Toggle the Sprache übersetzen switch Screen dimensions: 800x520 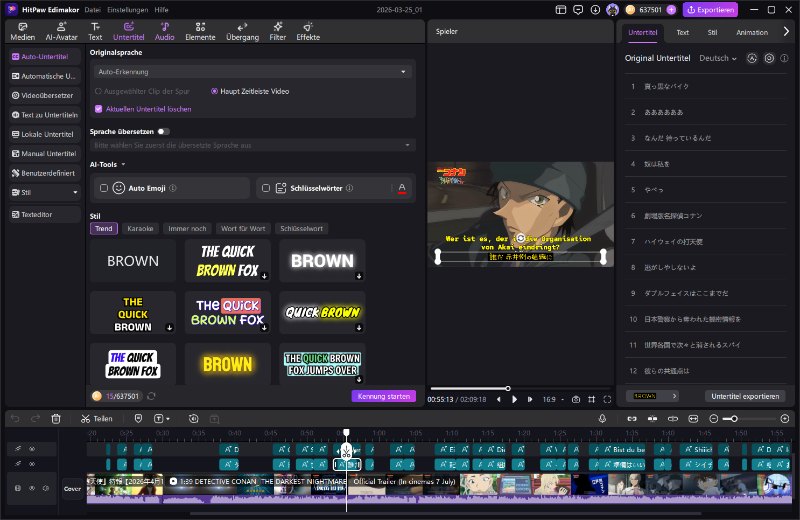(163, 132)
